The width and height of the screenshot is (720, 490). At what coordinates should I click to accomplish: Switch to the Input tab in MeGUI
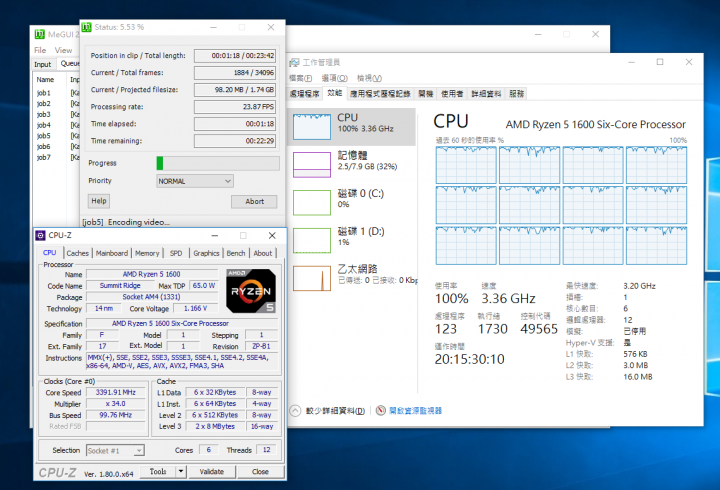click(43, 64)
